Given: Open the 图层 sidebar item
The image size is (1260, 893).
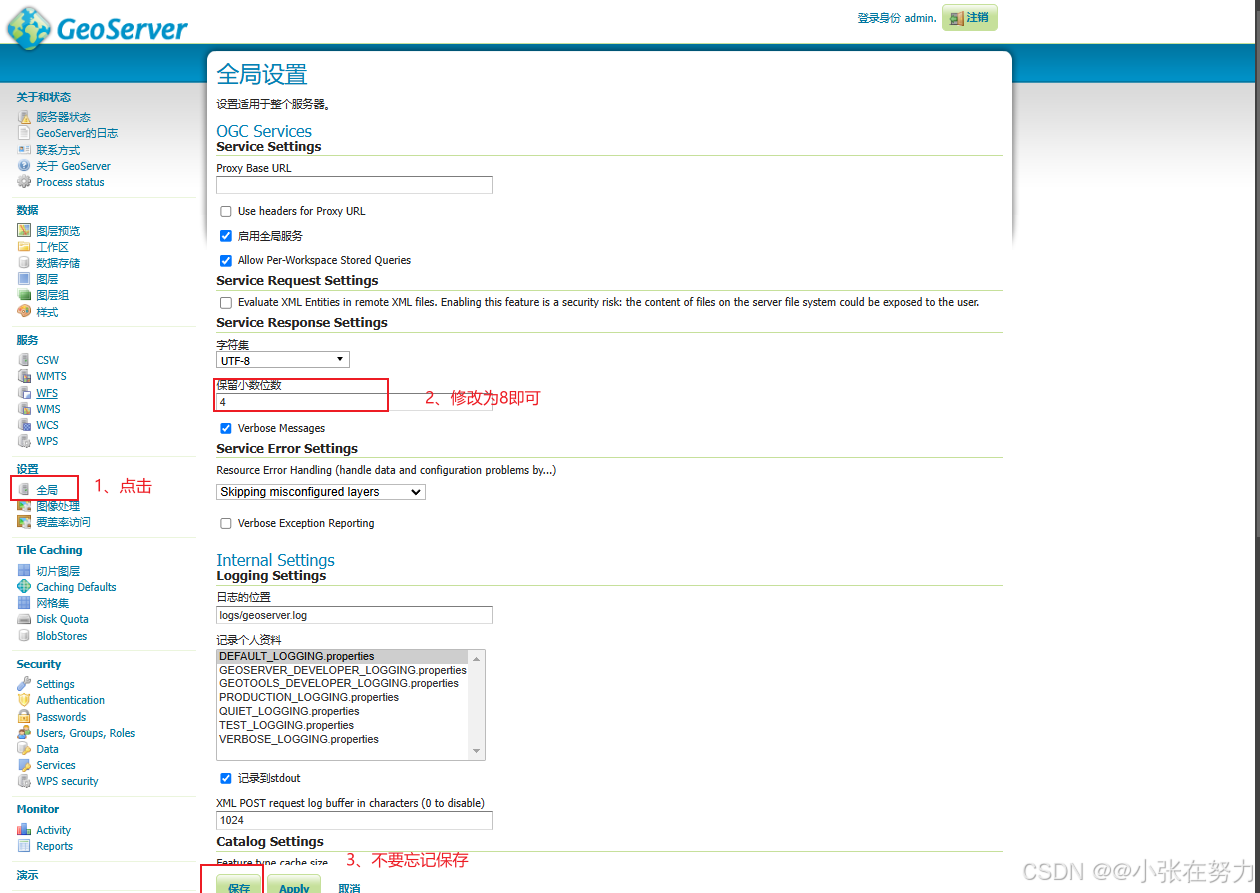Looking at the screenshot, I should [x=47, y=279].
